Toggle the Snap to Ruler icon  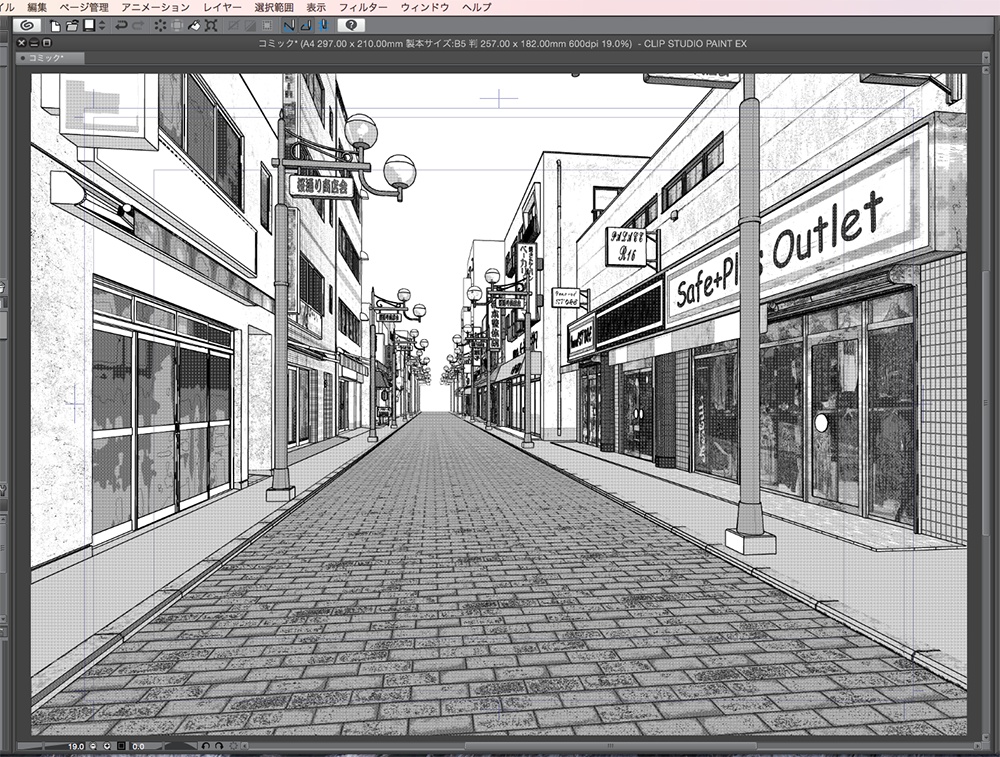tap(289, 28)
